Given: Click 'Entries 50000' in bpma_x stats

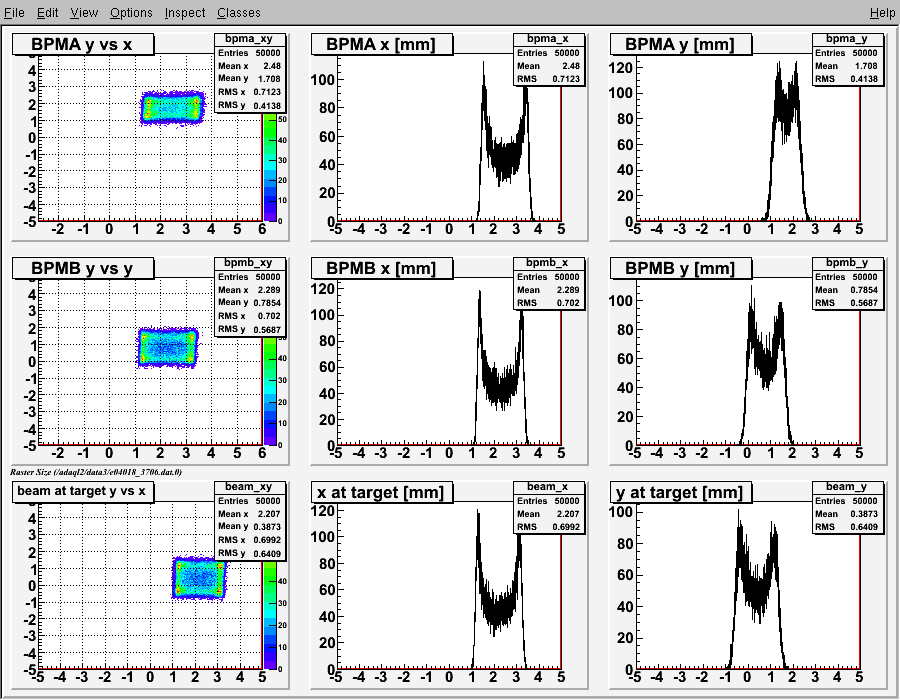Looking at the screenshot, I should point(549,53).
